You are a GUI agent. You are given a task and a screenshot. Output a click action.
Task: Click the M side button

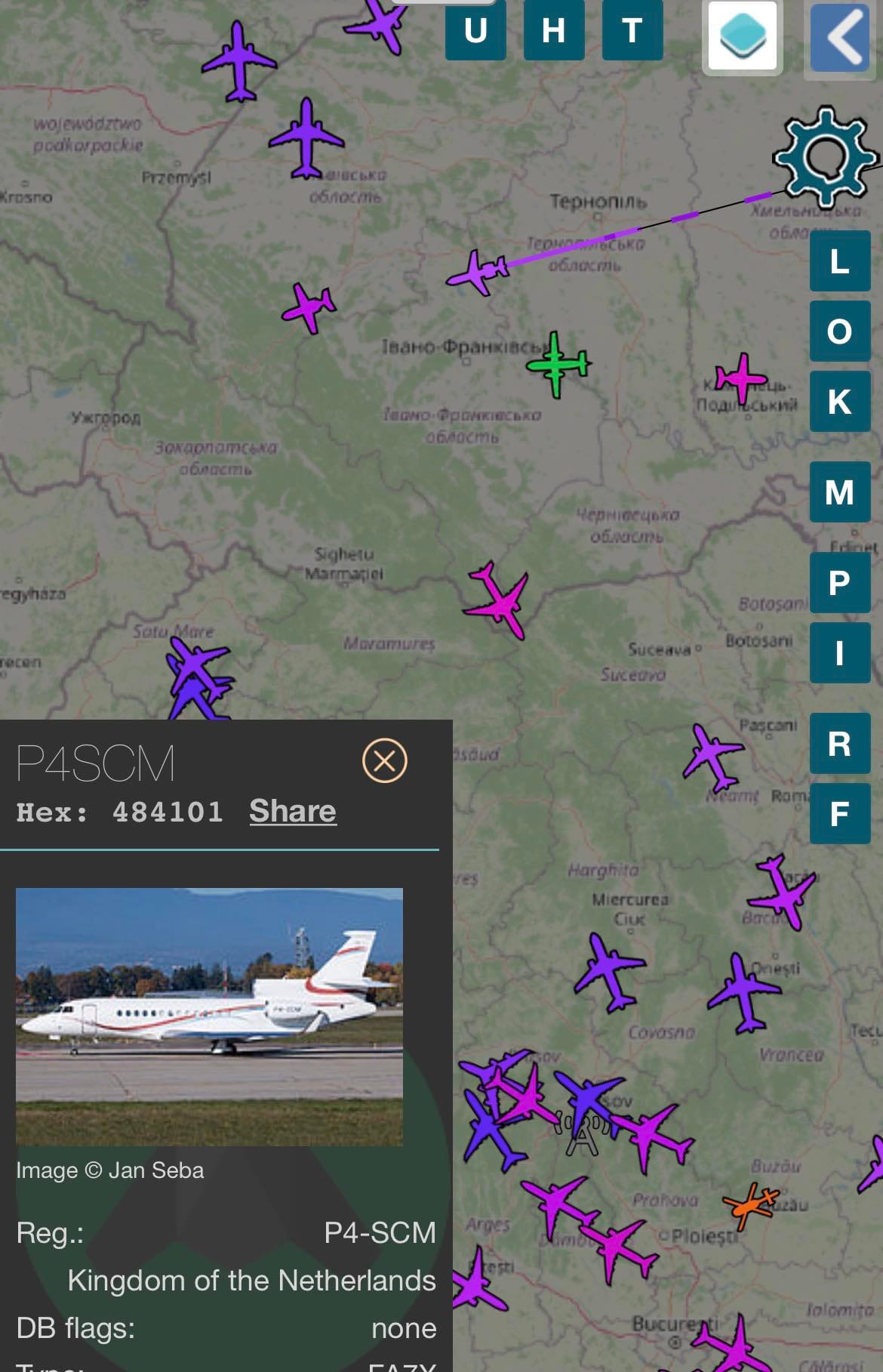click(x=840, y=492)
